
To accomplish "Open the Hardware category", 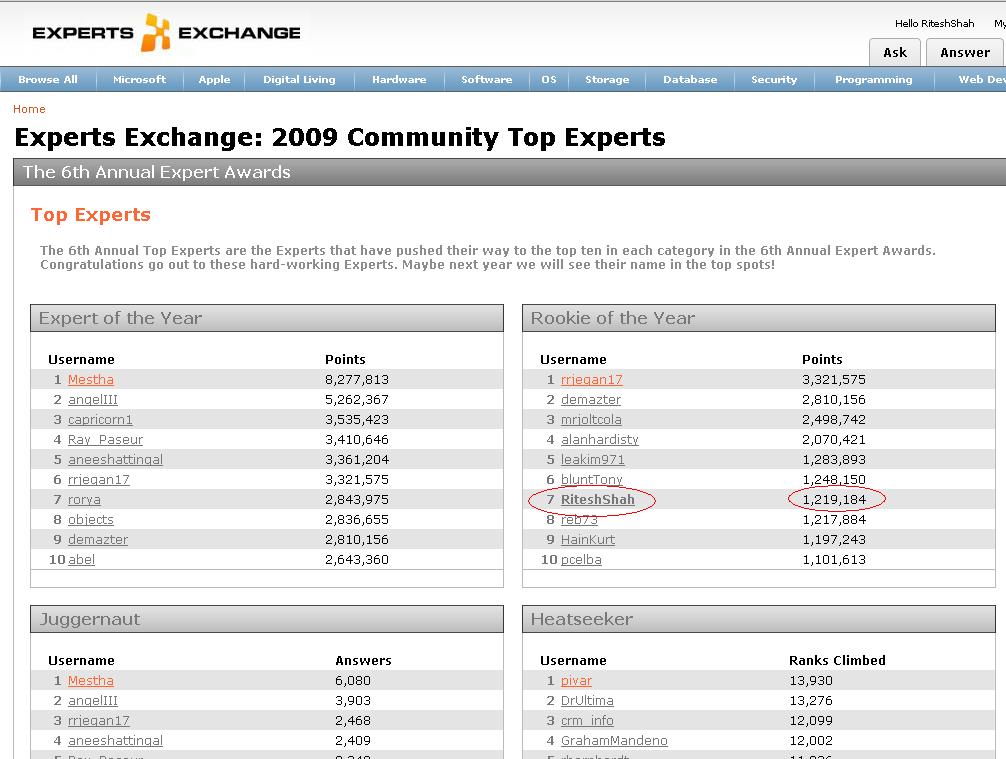I will [x=399, y=80].
